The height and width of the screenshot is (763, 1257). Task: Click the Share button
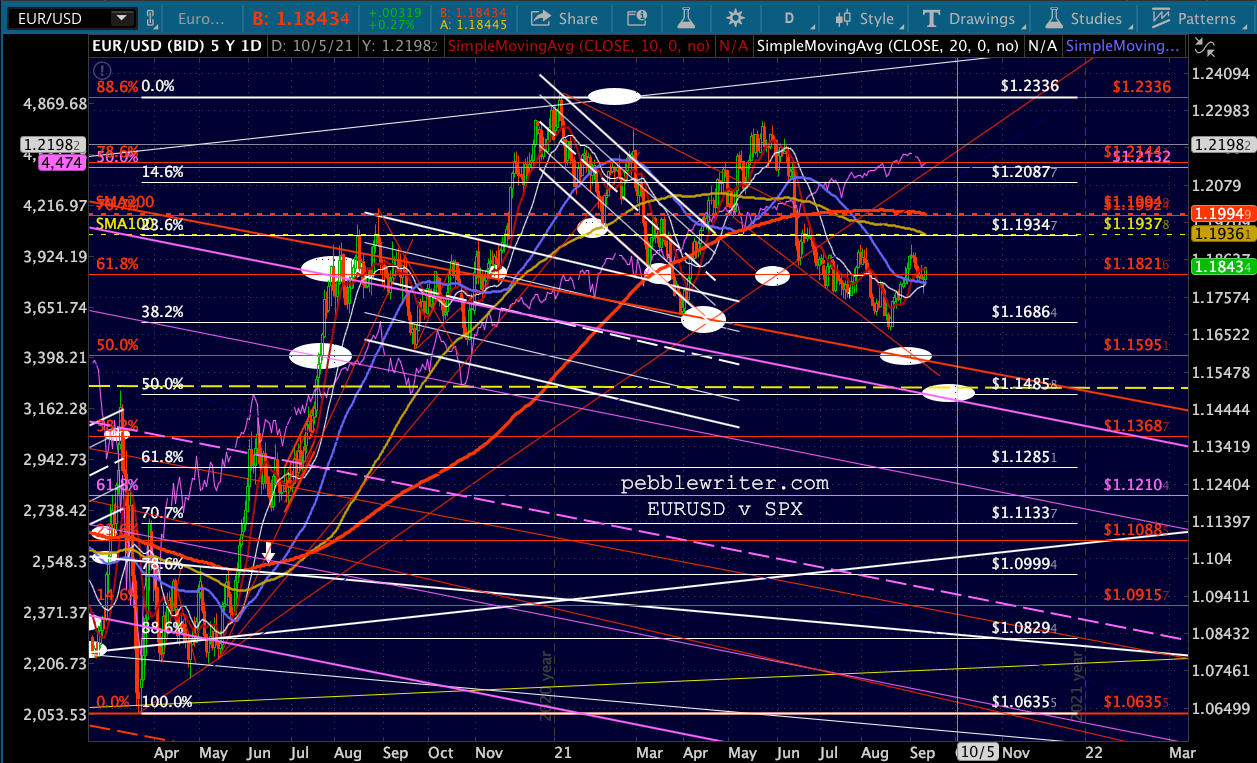(564, 18)
